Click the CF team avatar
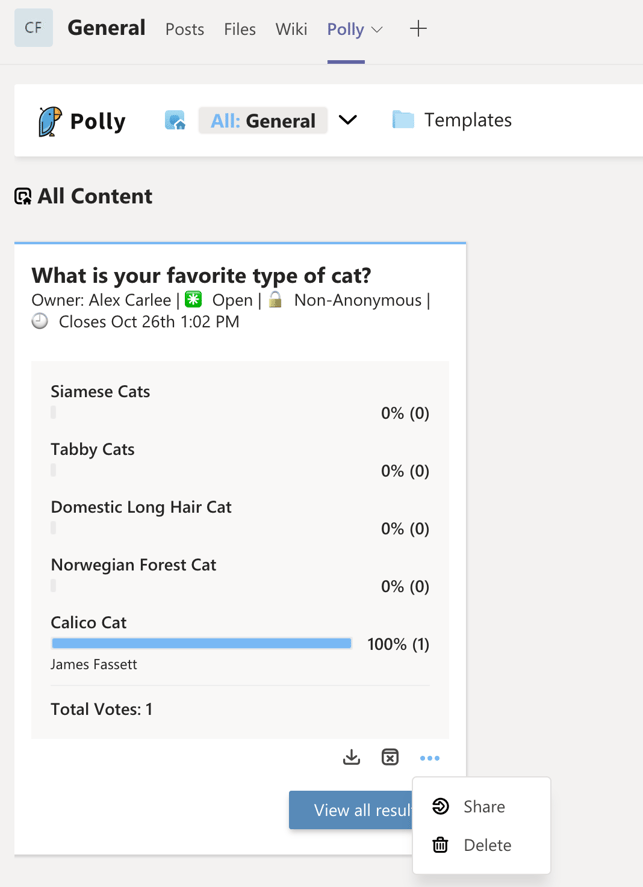This screenshot has height=887, width=643. pyautogui.click(x=33, y=28)
